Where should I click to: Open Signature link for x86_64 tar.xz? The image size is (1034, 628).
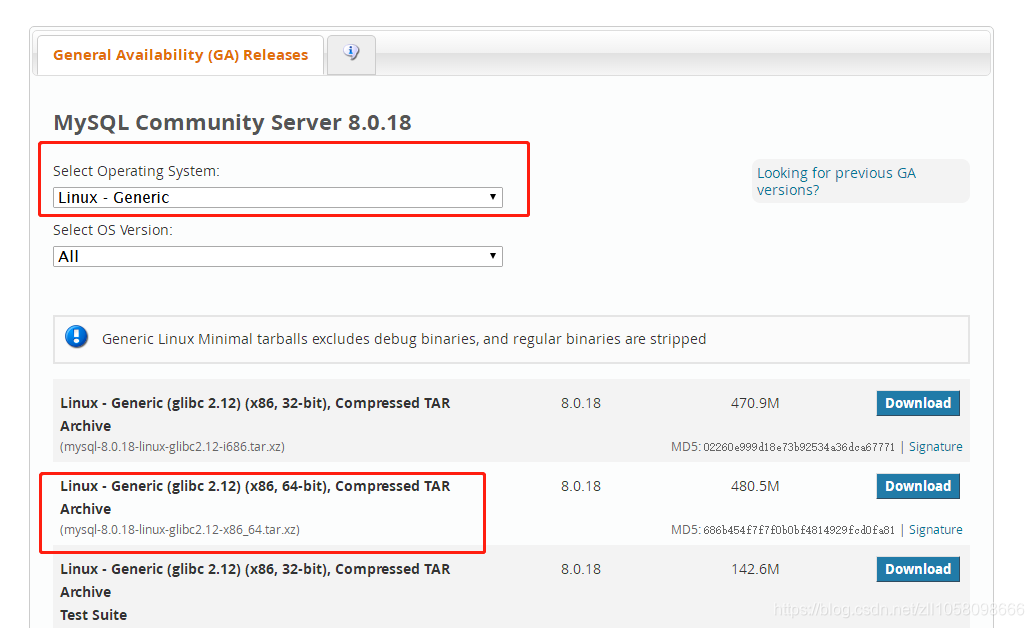(x=936, y=530)
